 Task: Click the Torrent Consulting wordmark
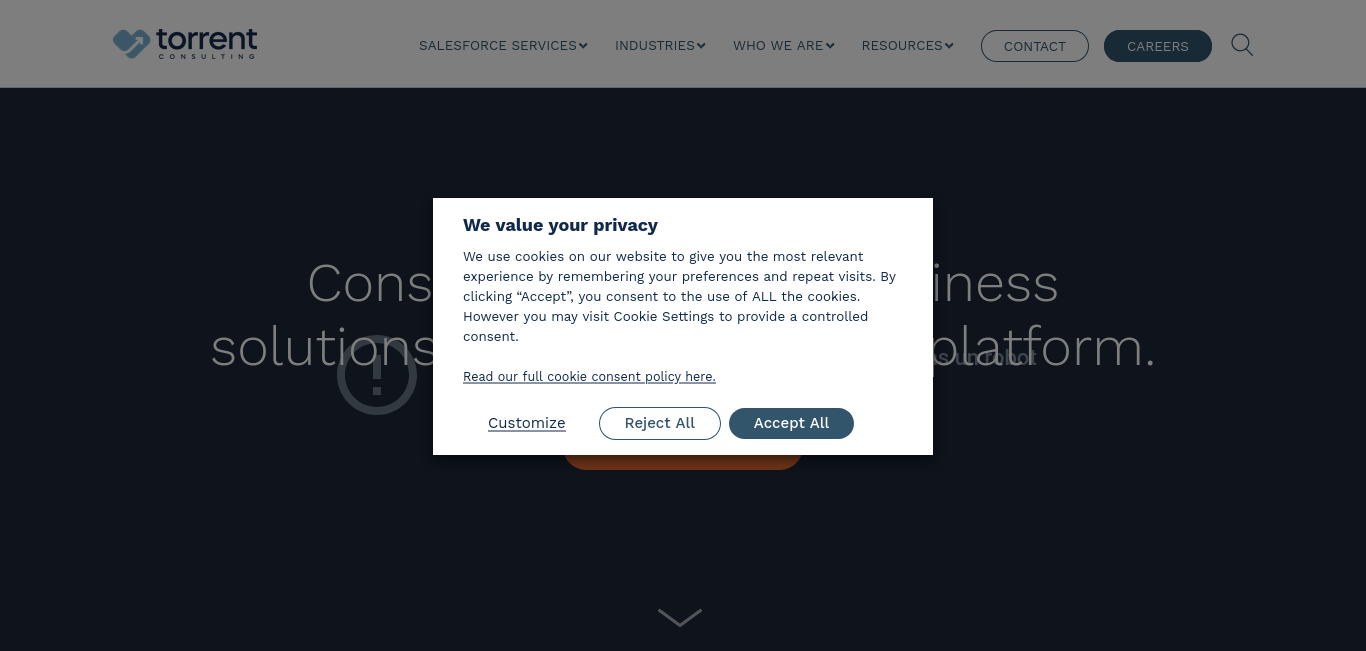point(207,43)
